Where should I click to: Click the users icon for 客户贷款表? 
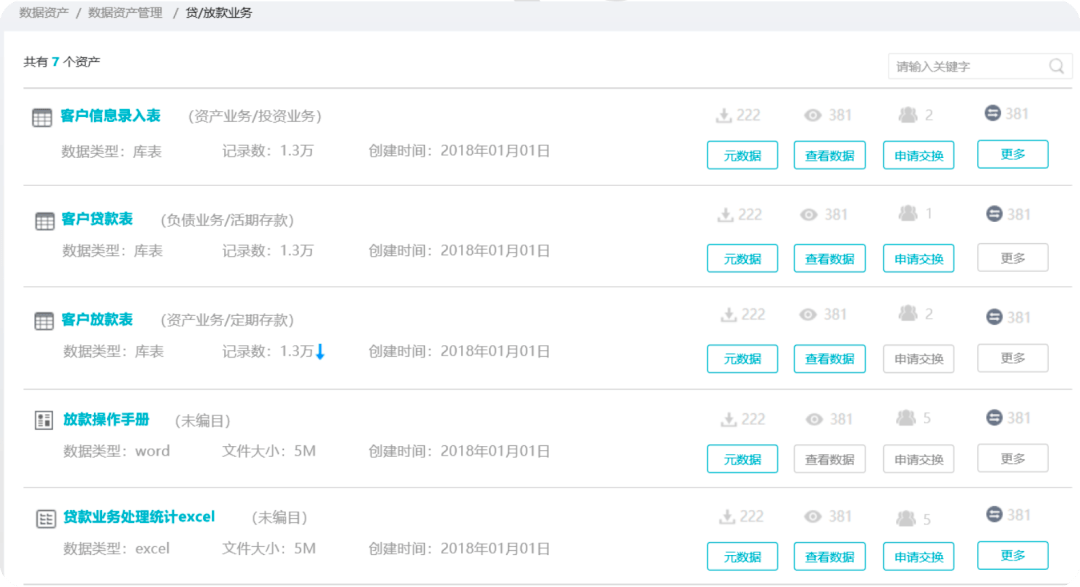point(908,213)
